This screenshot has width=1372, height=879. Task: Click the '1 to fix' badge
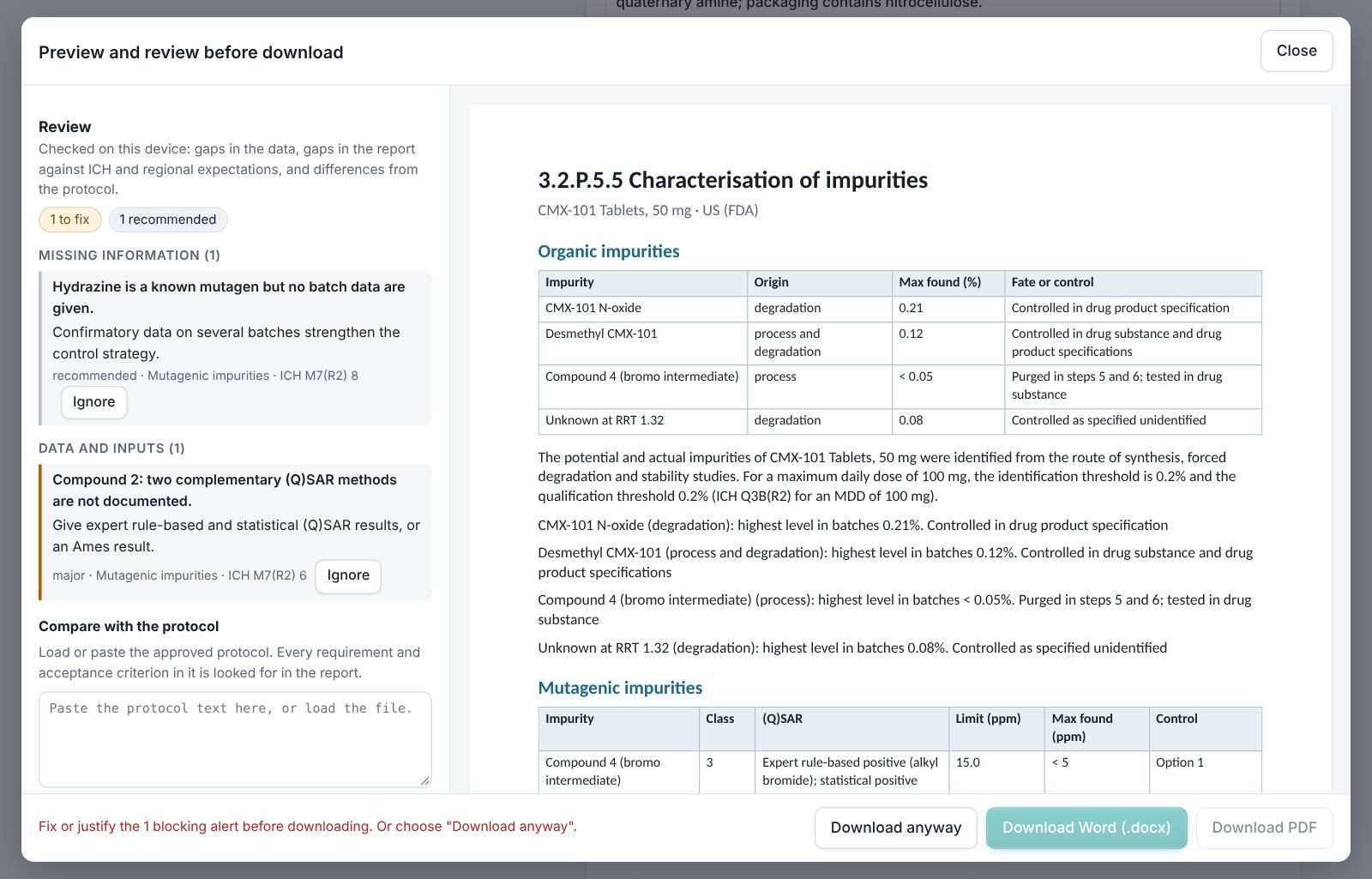pyautogui.click(x=69, y=220)
